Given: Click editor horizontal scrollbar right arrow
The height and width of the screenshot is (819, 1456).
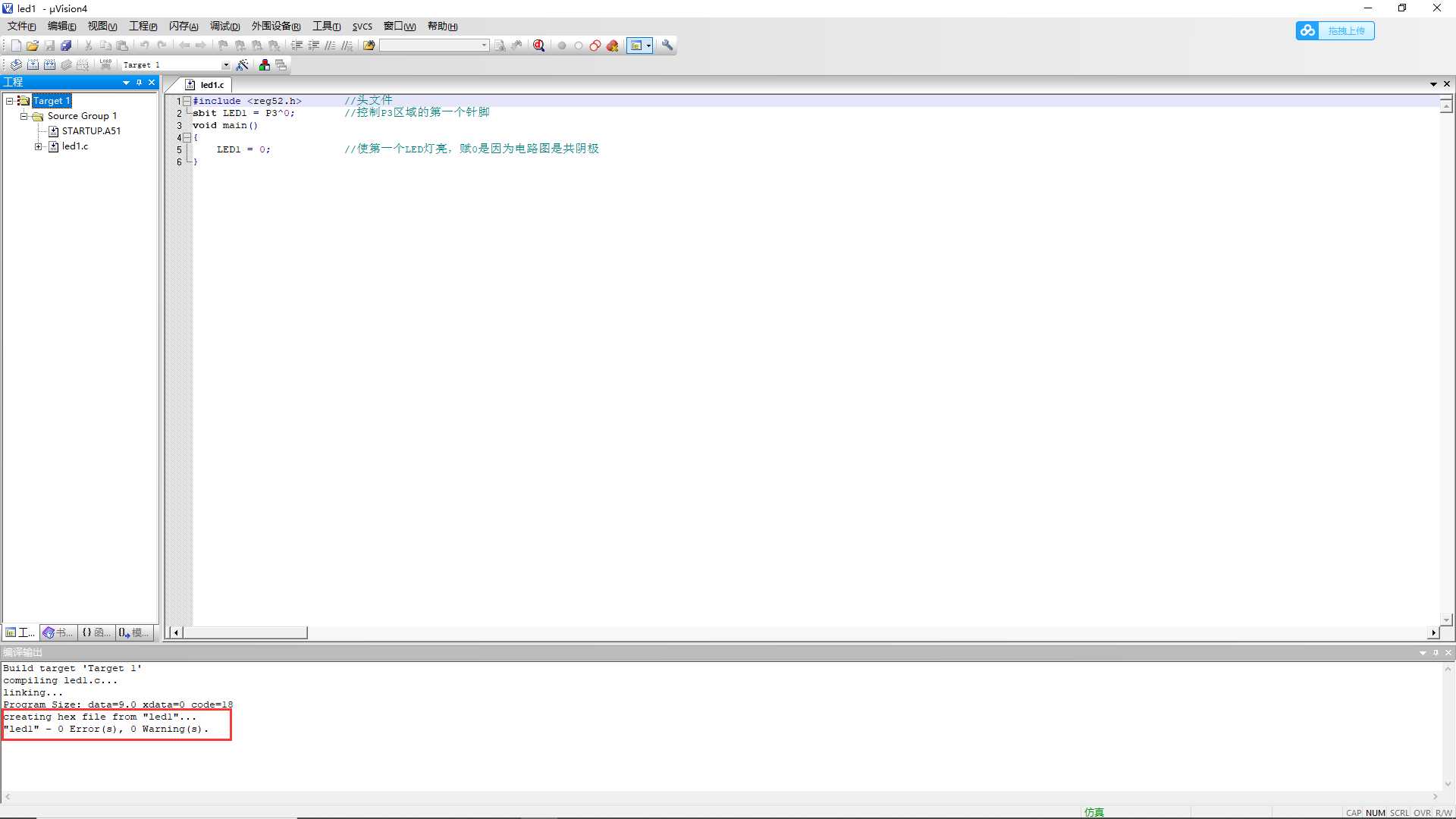Looking at the screenshot, I should click(1433, 632).
